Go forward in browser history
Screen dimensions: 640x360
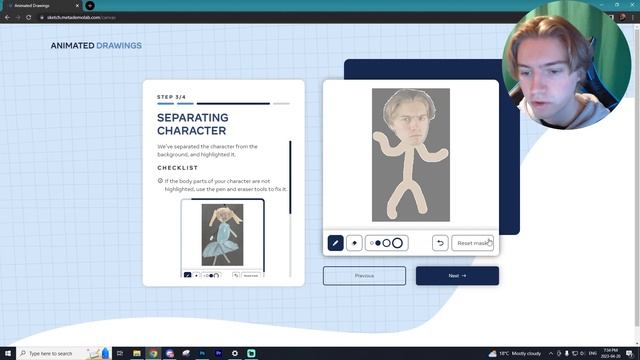18,18
